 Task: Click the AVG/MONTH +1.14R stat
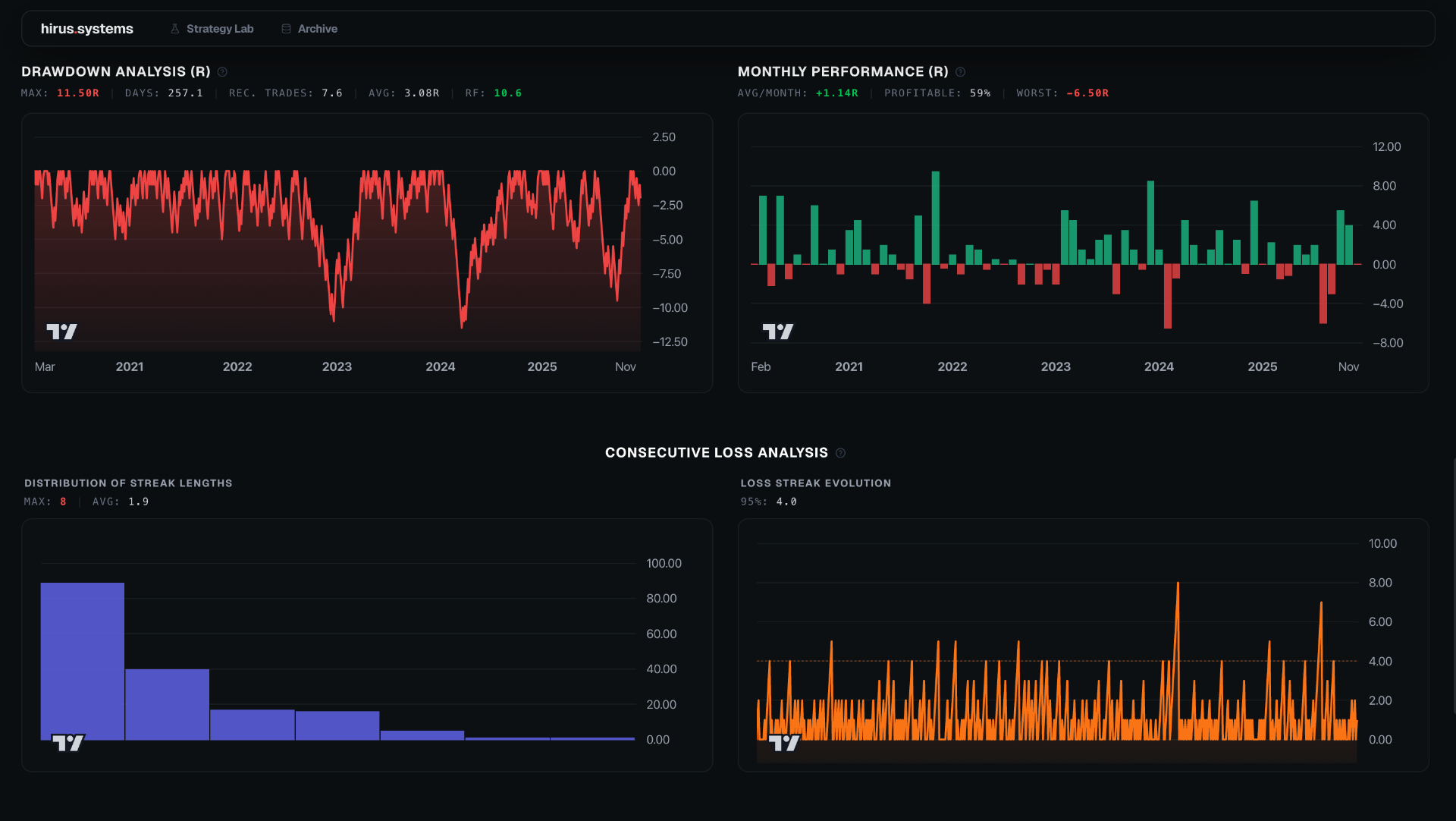tap(799, 93)
